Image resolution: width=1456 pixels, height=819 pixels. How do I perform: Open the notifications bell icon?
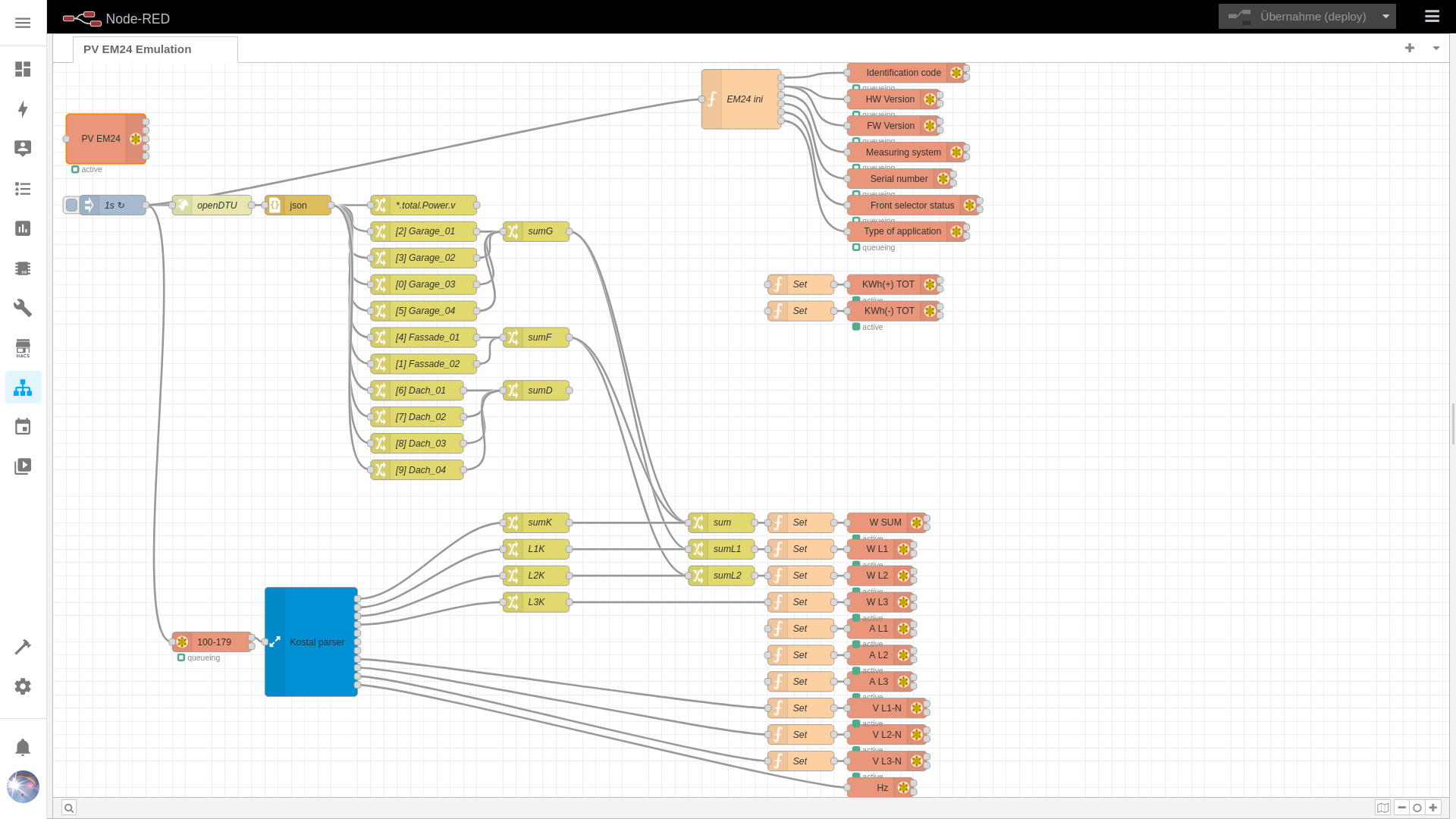click(23, 748)
